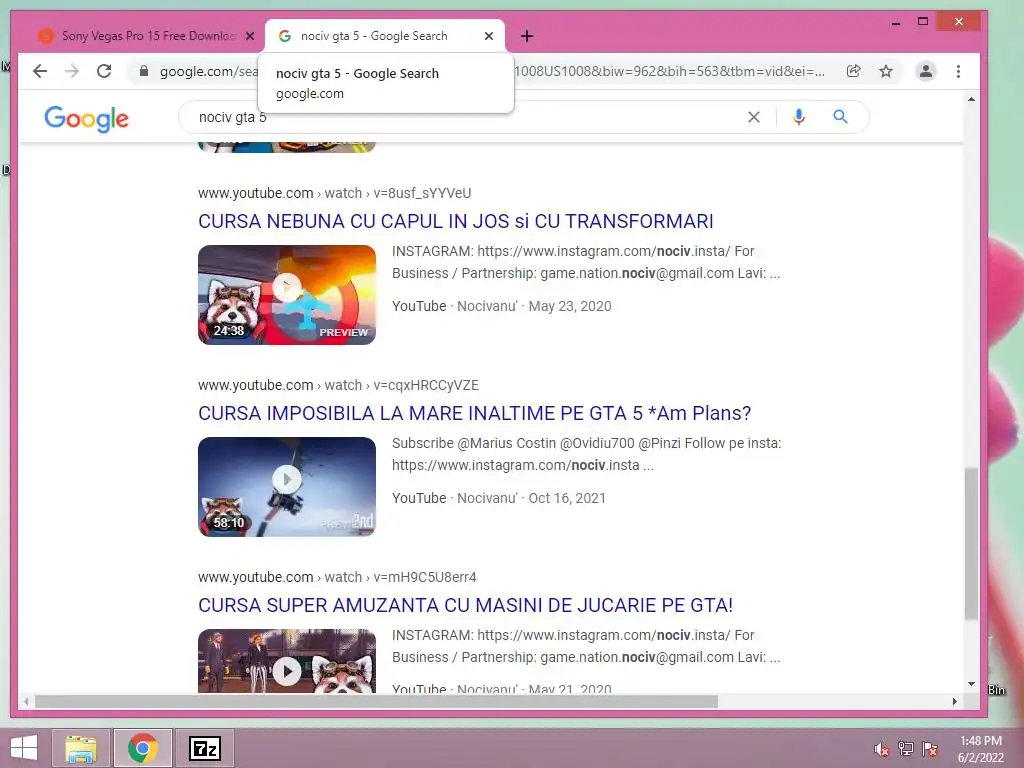This screenshot has height=768, width=1024.
Task: Click the Google logo
Action: pyautogui.click(x=86, y=119)
